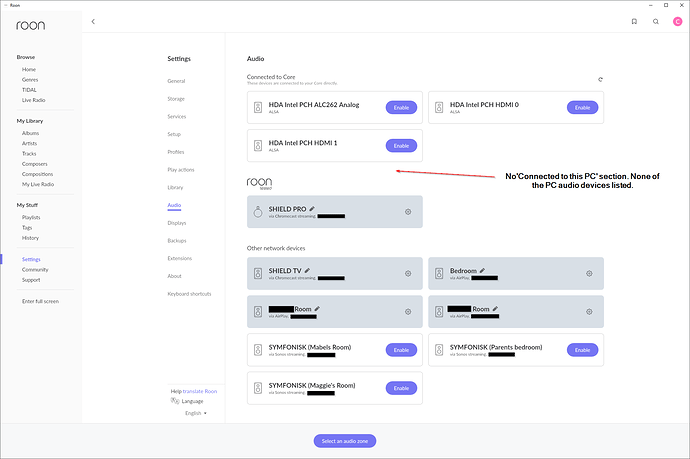
Task: Open Artists in My Library
Action: pos(29,143)
